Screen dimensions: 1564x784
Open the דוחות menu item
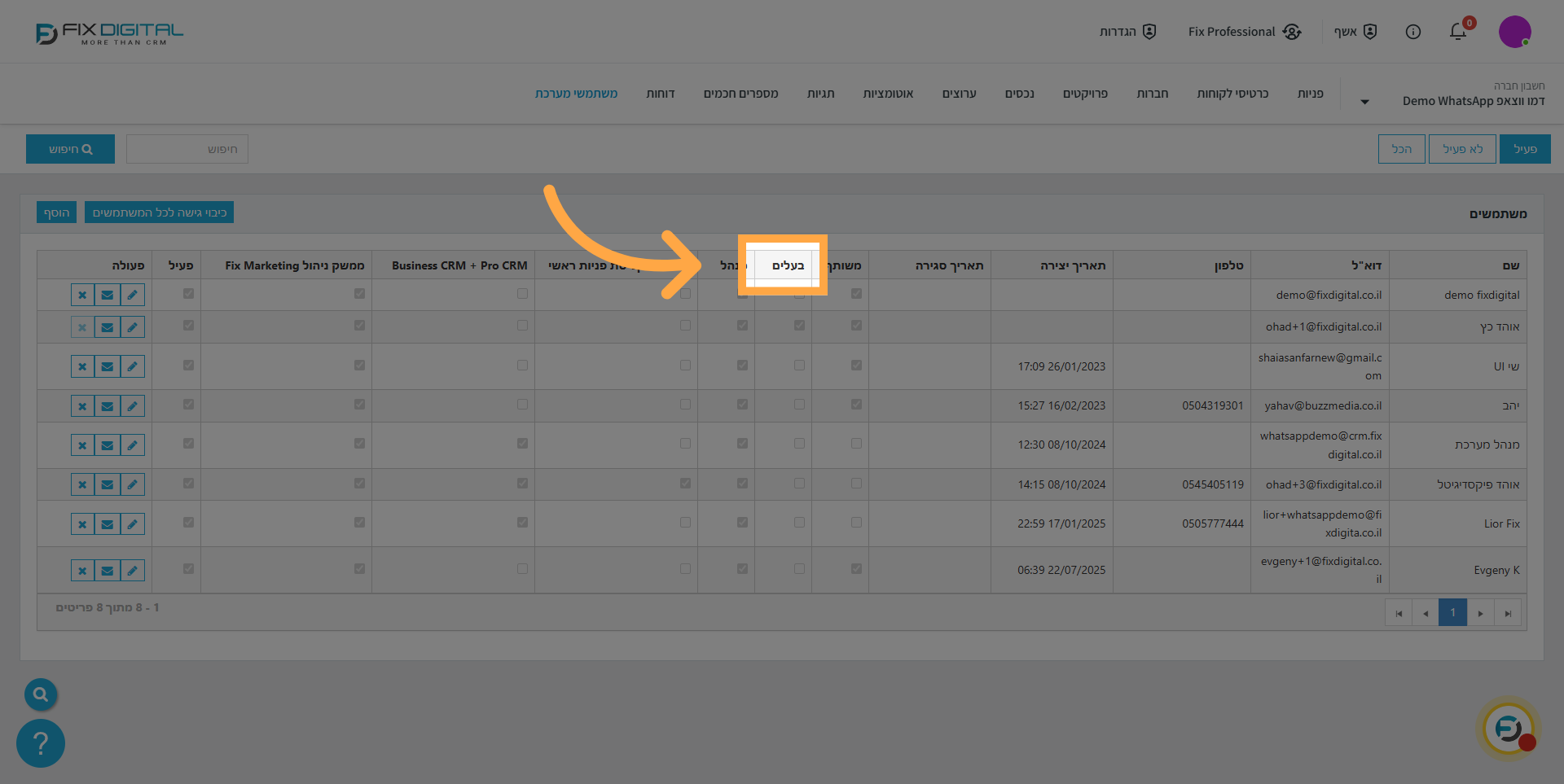(660, 94)
